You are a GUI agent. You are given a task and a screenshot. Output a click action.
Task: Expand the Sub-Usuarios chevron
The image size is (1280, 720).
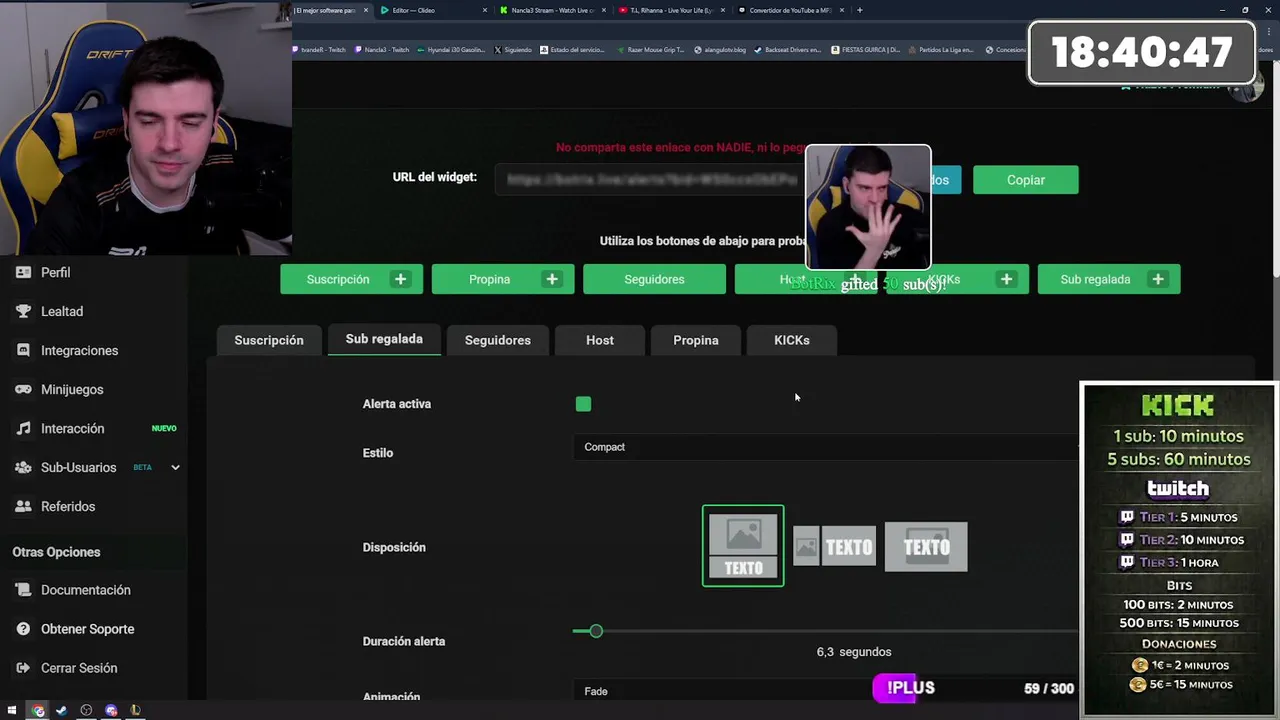click(x=175, y=467)
